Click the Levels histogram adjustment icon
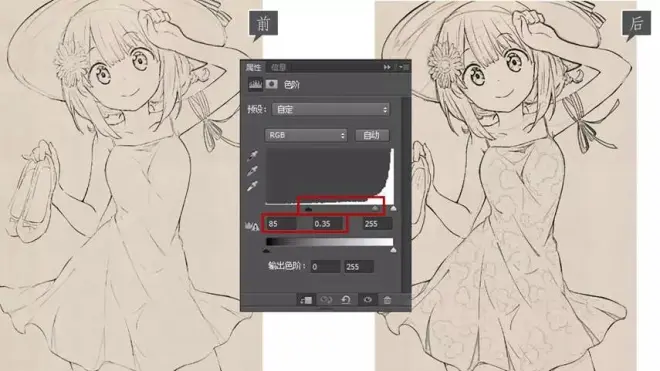 point(255,85)
